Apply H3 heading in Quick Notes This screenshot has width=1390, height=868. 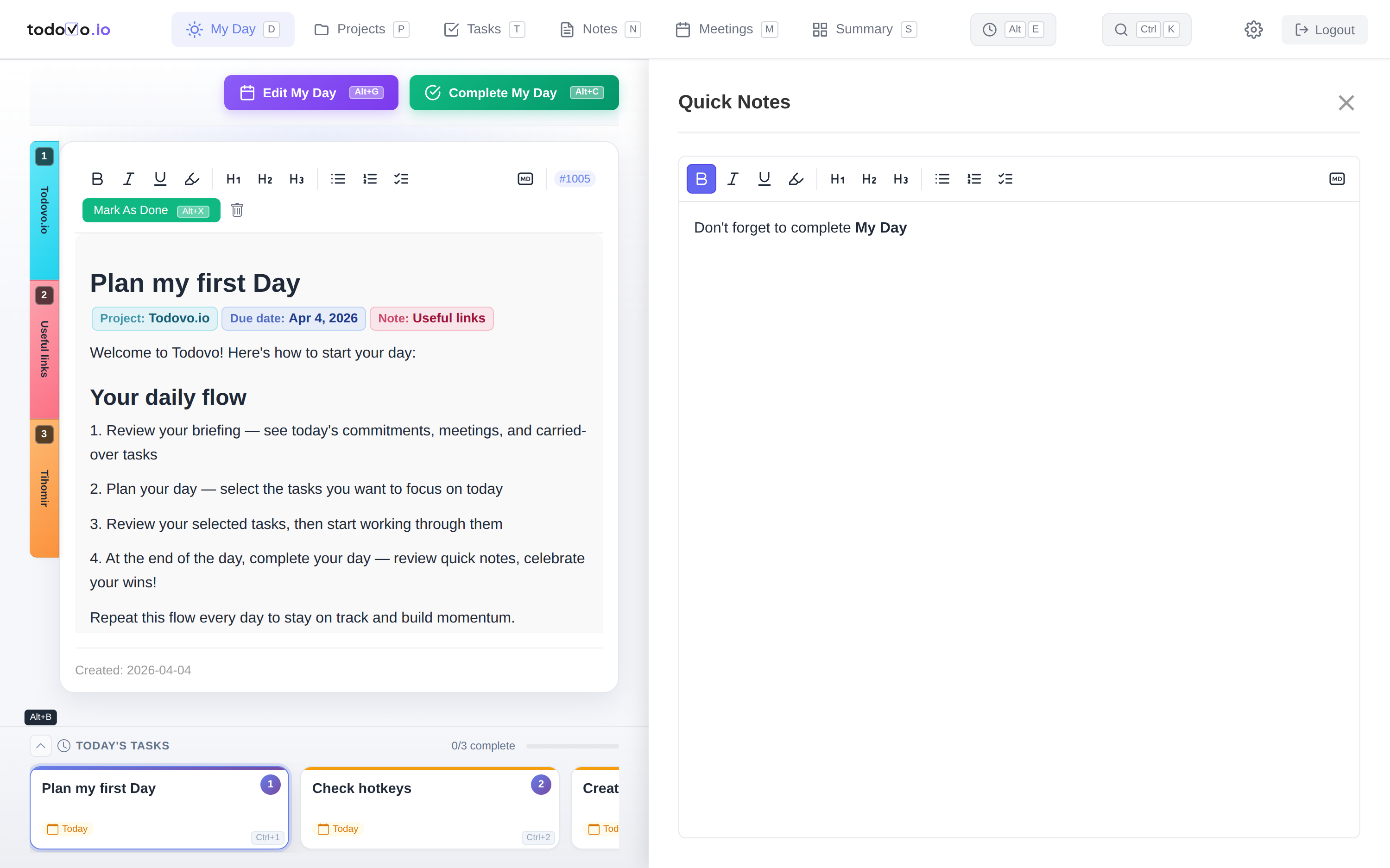[x=901, y=179]
